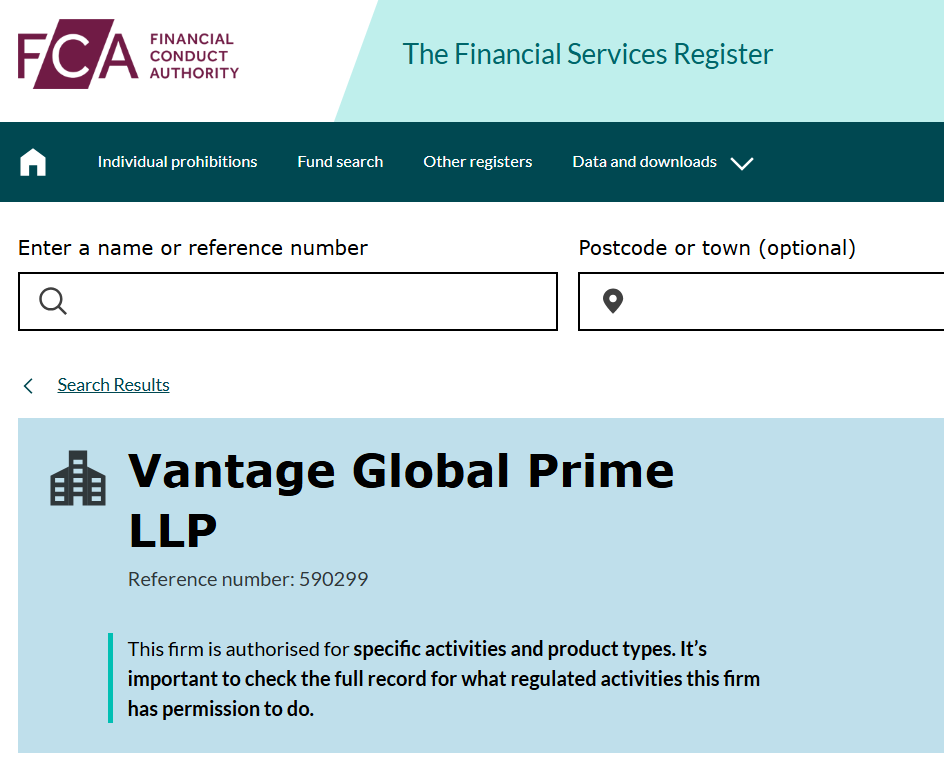Open Other registers
Viewport: 944px width, 763px height.
pos(478,162)
